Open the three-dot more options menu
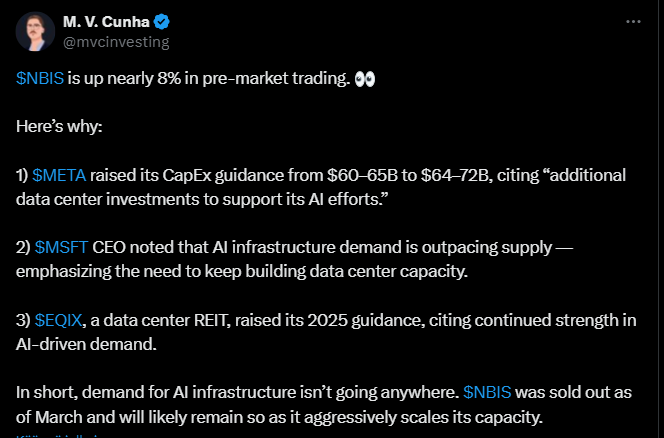Image resolution: width=664 pixels, height=438 pixels. [x=632, y=21]
